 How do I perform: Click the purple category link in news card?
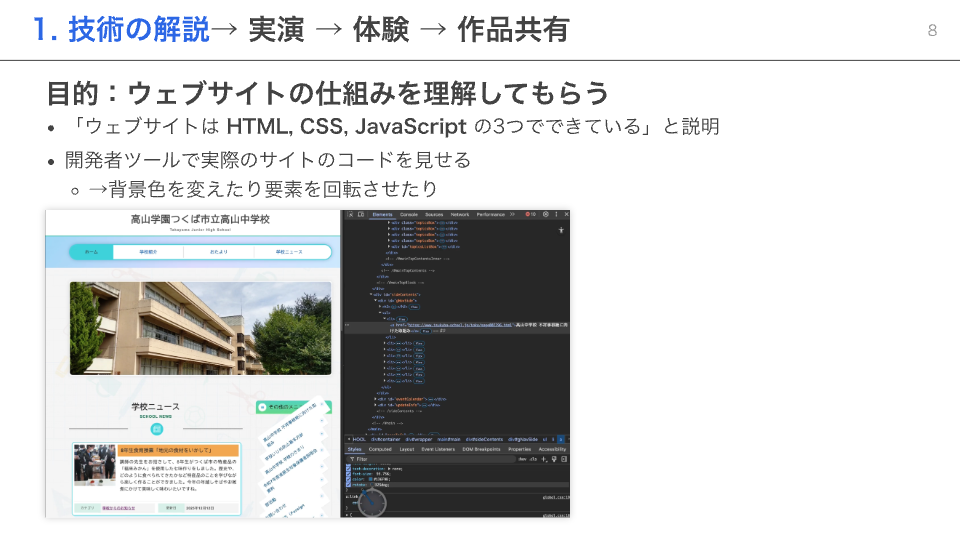[118, 508]
